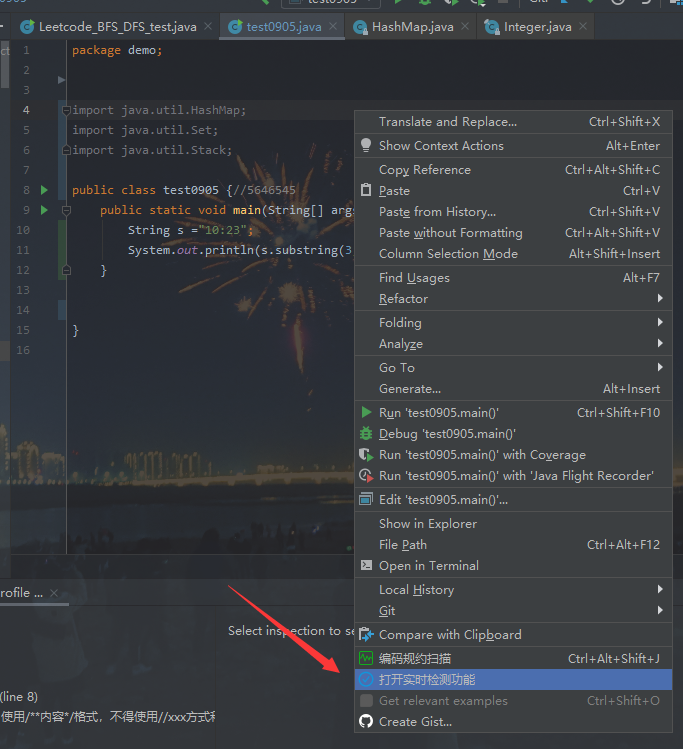683x749 pixels.
Task: Click Debug 'test0905.main()' bug icon
Action: pos(366,433)
